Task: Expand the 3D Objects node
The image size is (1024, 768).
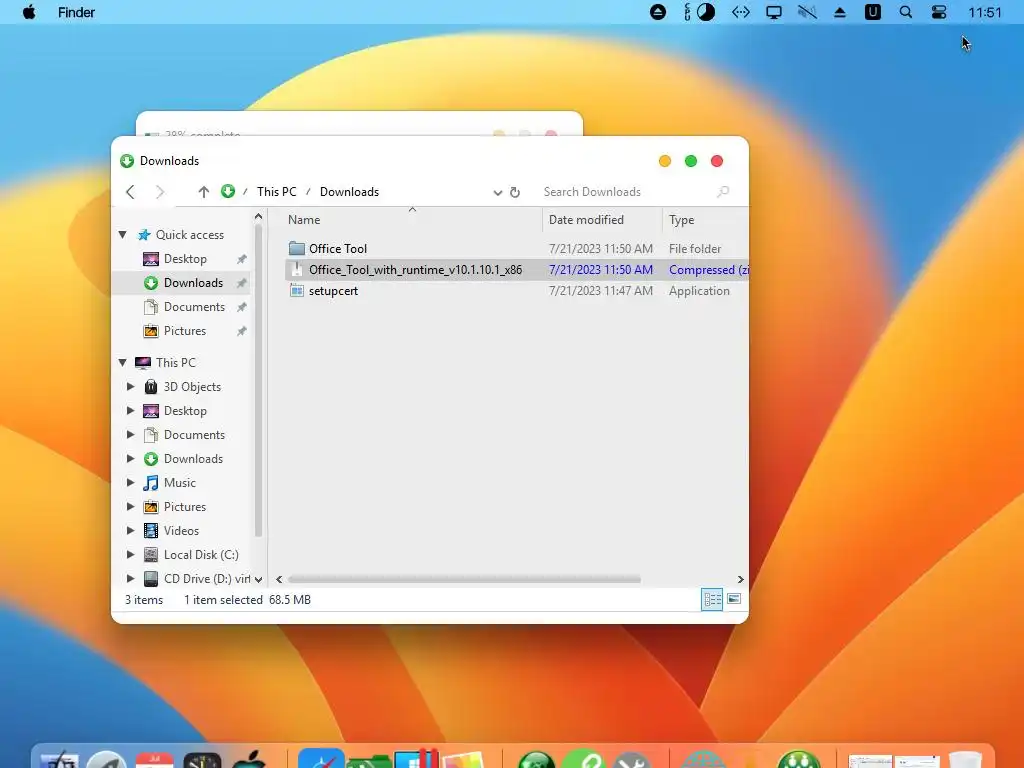Action: [131, 387]
